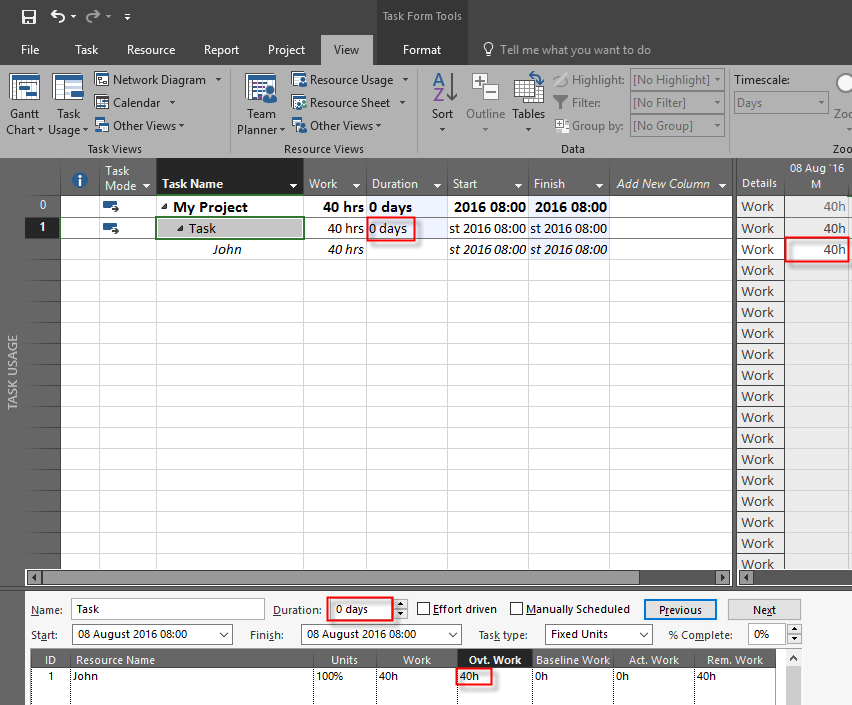Switch to the Resource ribbon tab

[x=151, y=50]
